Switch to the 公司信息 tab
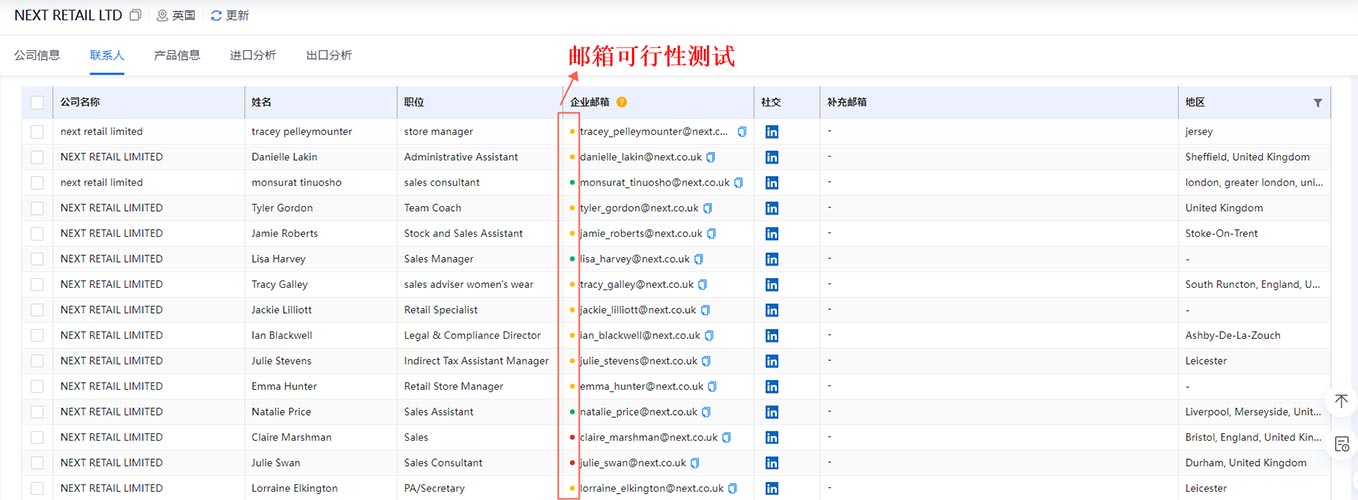 click(37, 55)
